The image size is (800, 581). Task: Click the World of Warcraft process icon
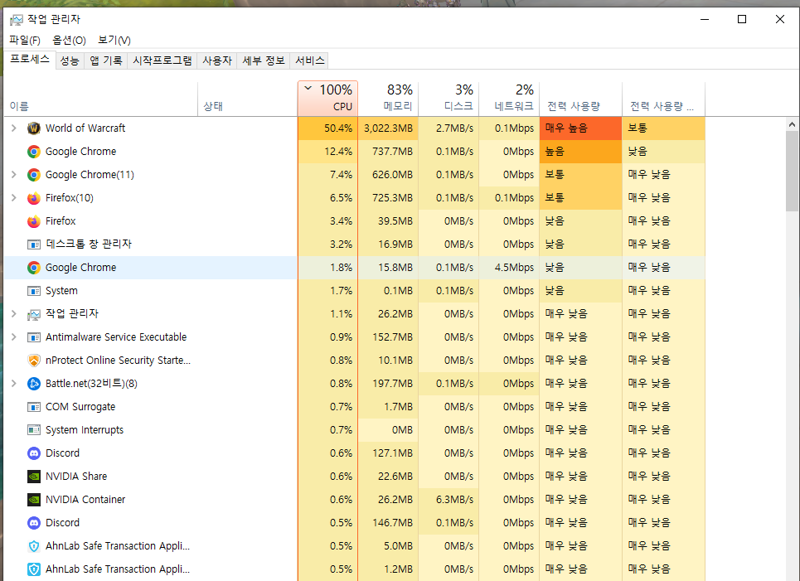coord(34,128)
